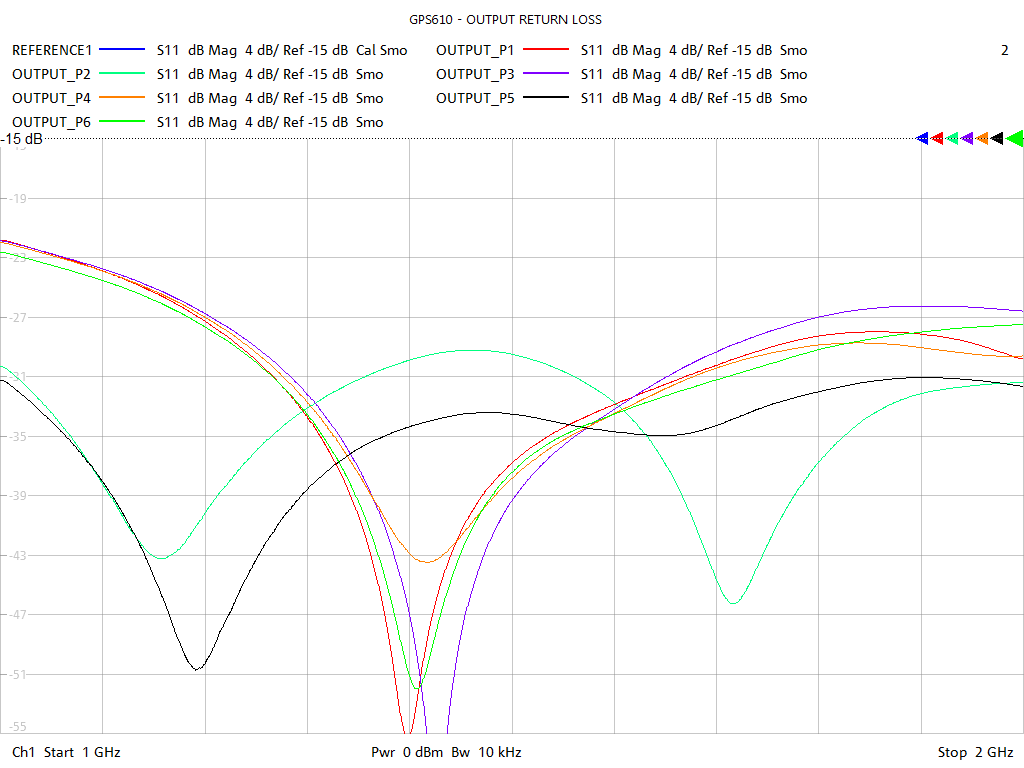Click OUTPUT_P5's 'S11 dB Mag' settings text
This screenshot has height=768, width=1024.
(620, 98)
